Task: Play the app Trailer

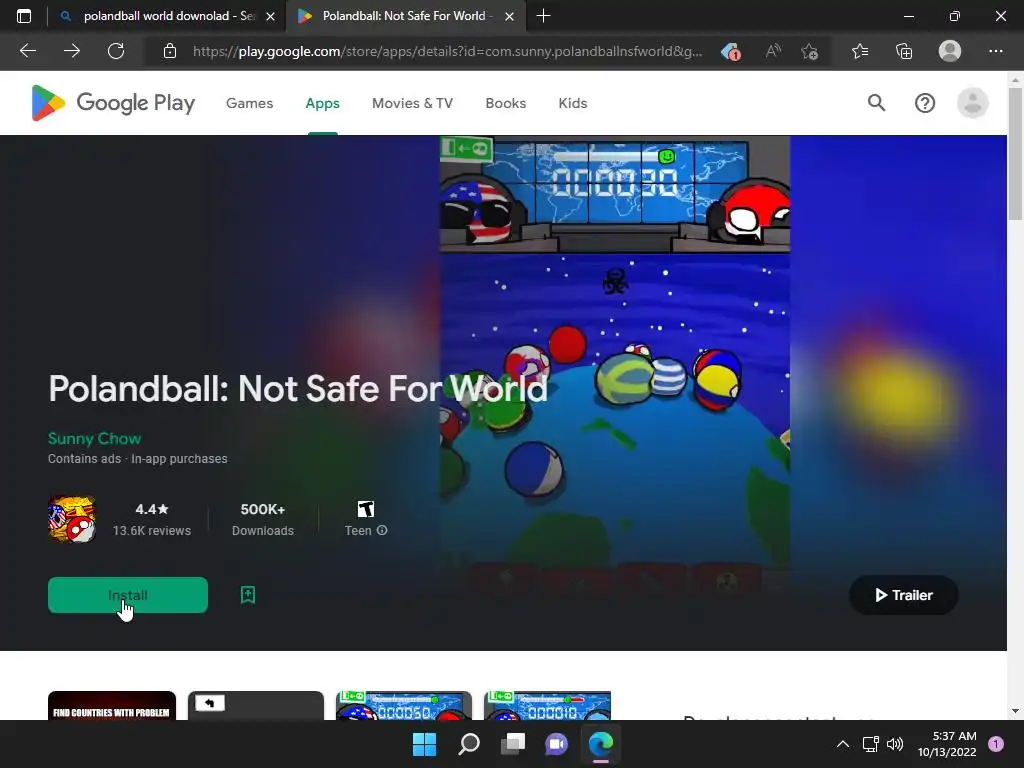Action: pyautogui.click(x=904, y=595)
